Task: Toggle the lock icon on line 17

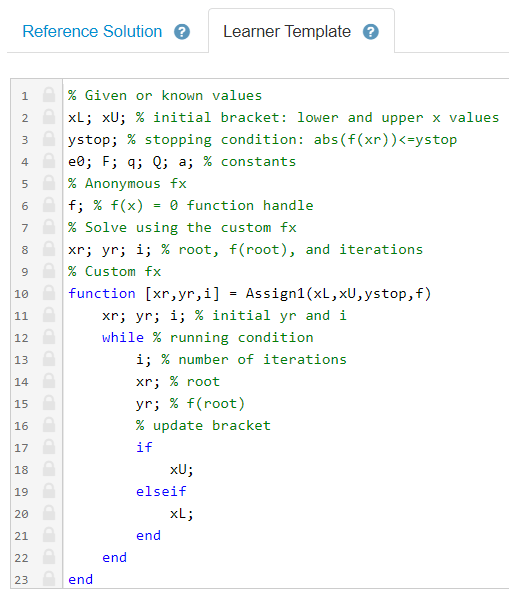Action: (49, 447)
